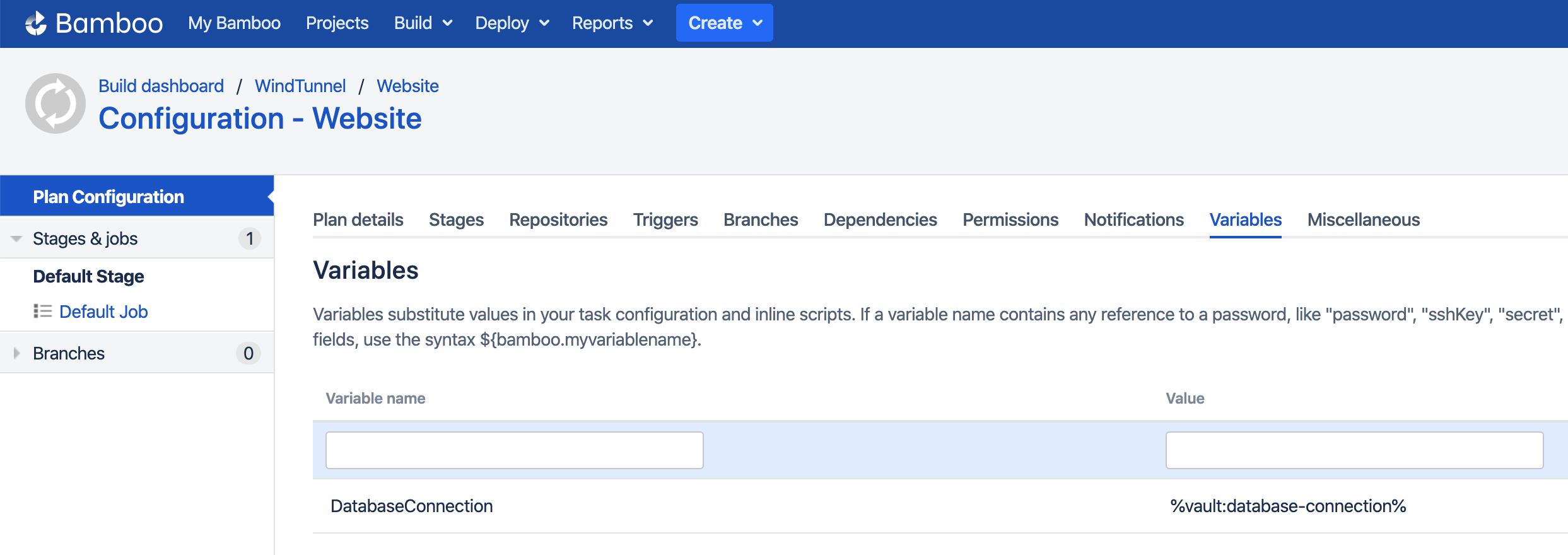Select the DatabaseConnection variable row

(940, 506)
